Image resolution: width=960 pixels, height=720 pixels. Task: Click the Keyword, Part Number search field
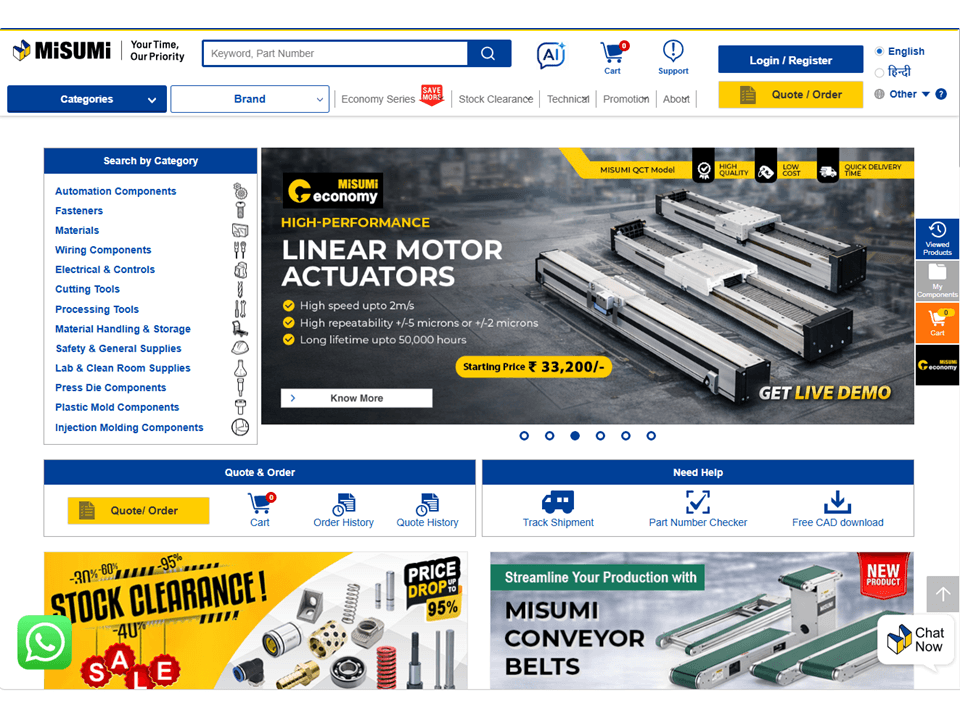pyautogui.click(x=335, y=53)
